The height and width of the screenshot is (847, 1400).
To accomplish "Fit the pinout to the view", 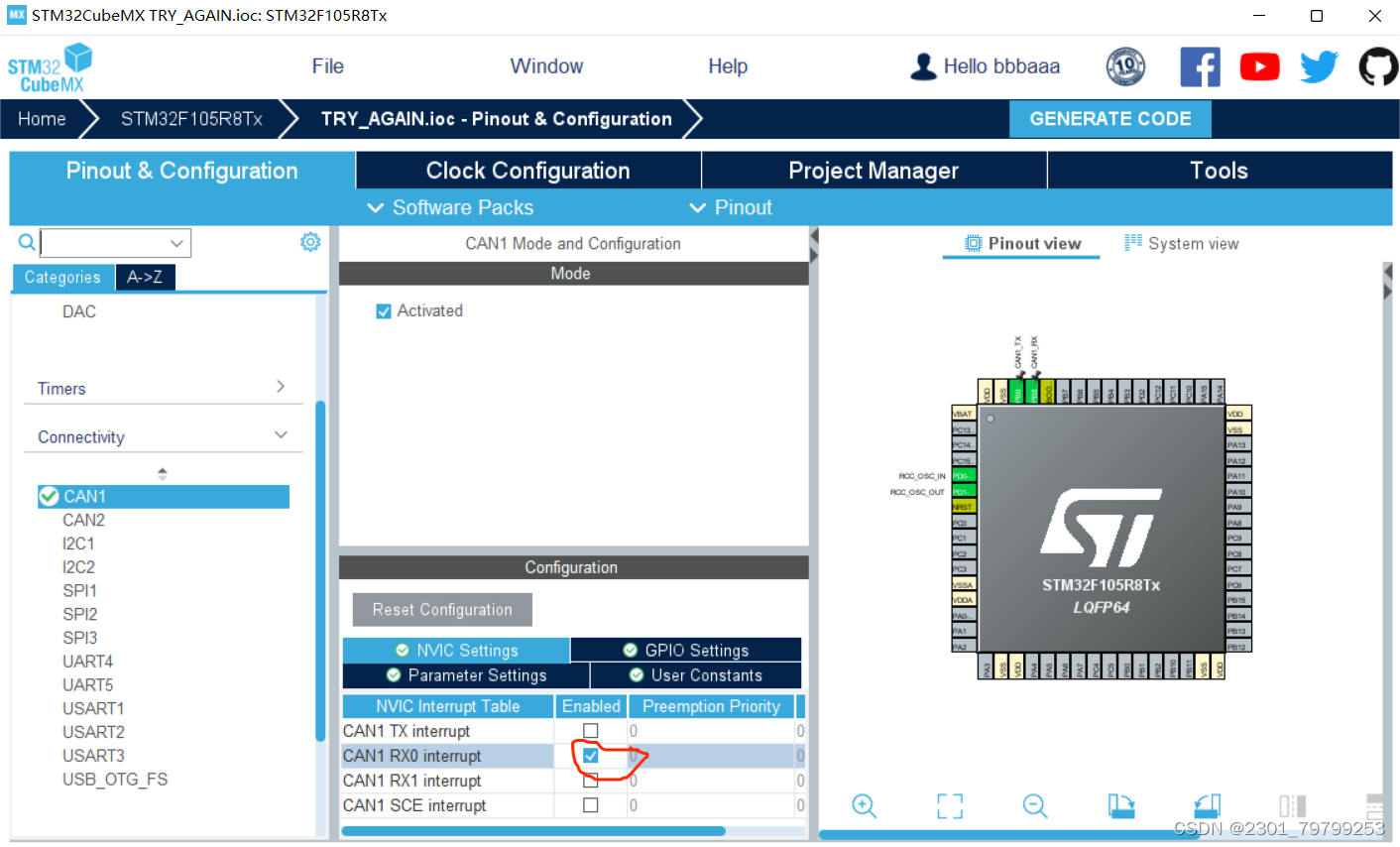I will point(949,806).
